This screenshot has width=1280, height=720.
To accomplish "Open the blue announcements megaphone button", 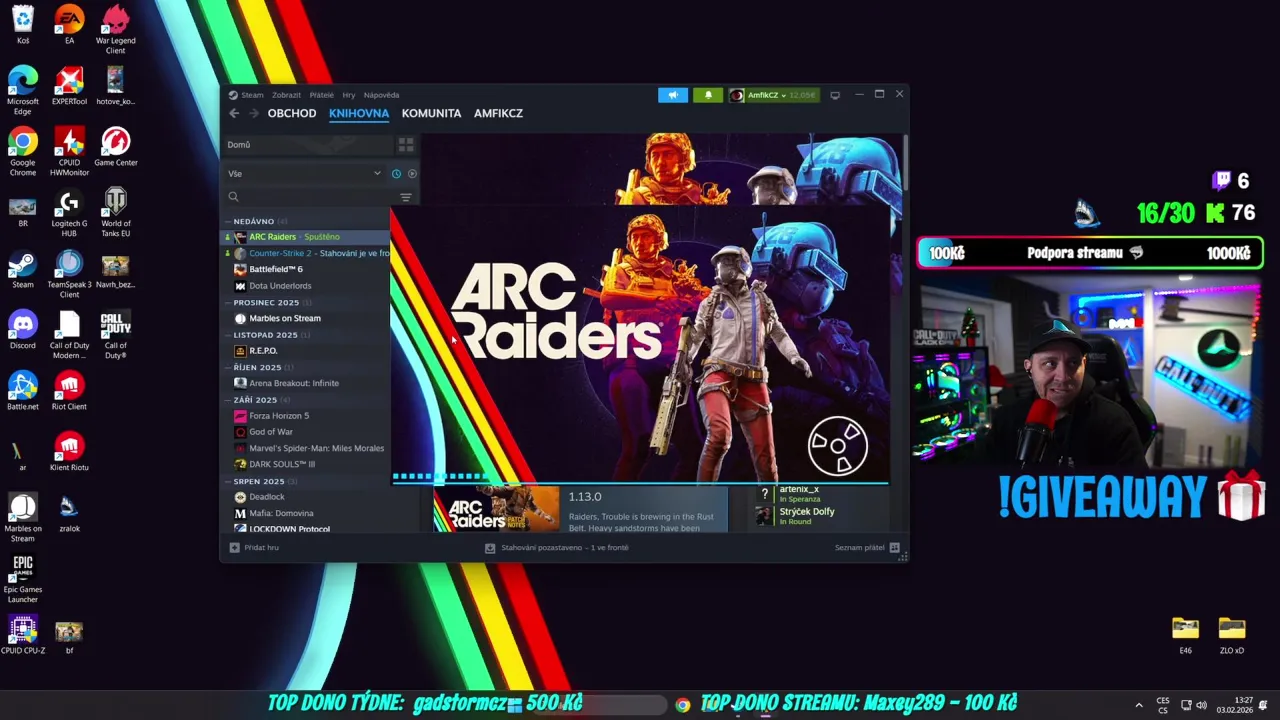I will tap(673, 95).
